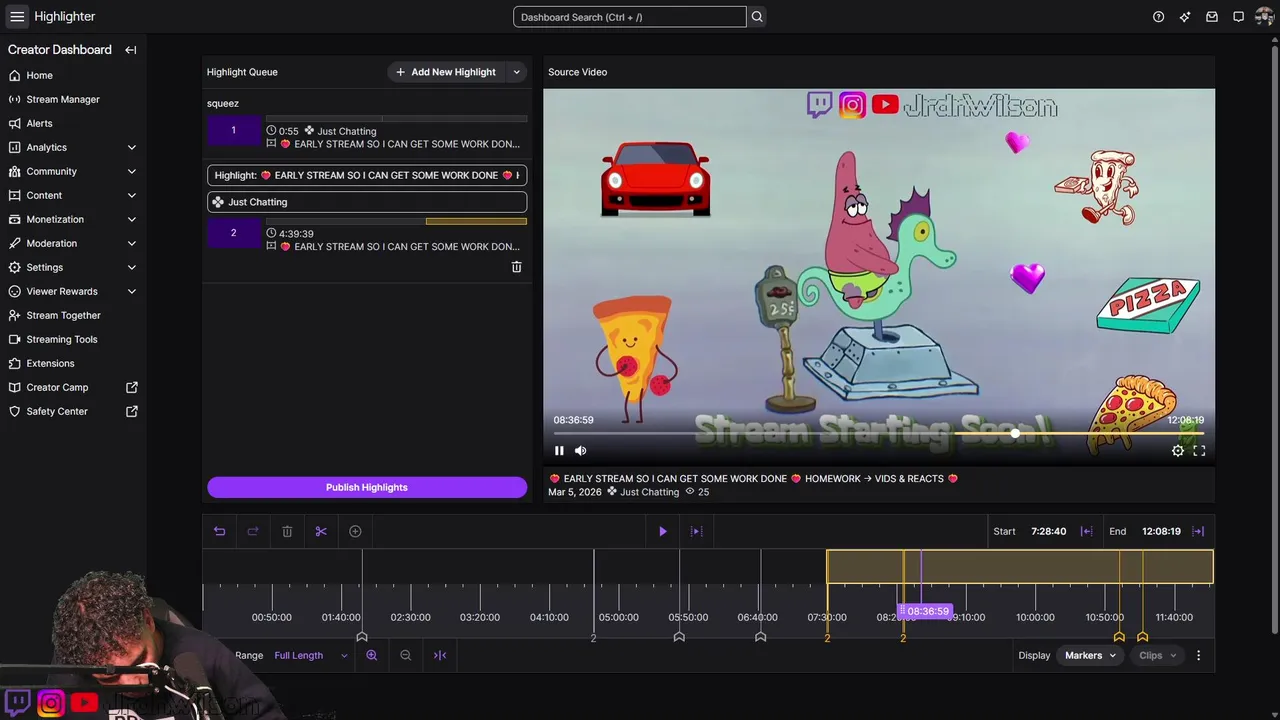Delete highlight 2 with the trash icon

(517, 267)
